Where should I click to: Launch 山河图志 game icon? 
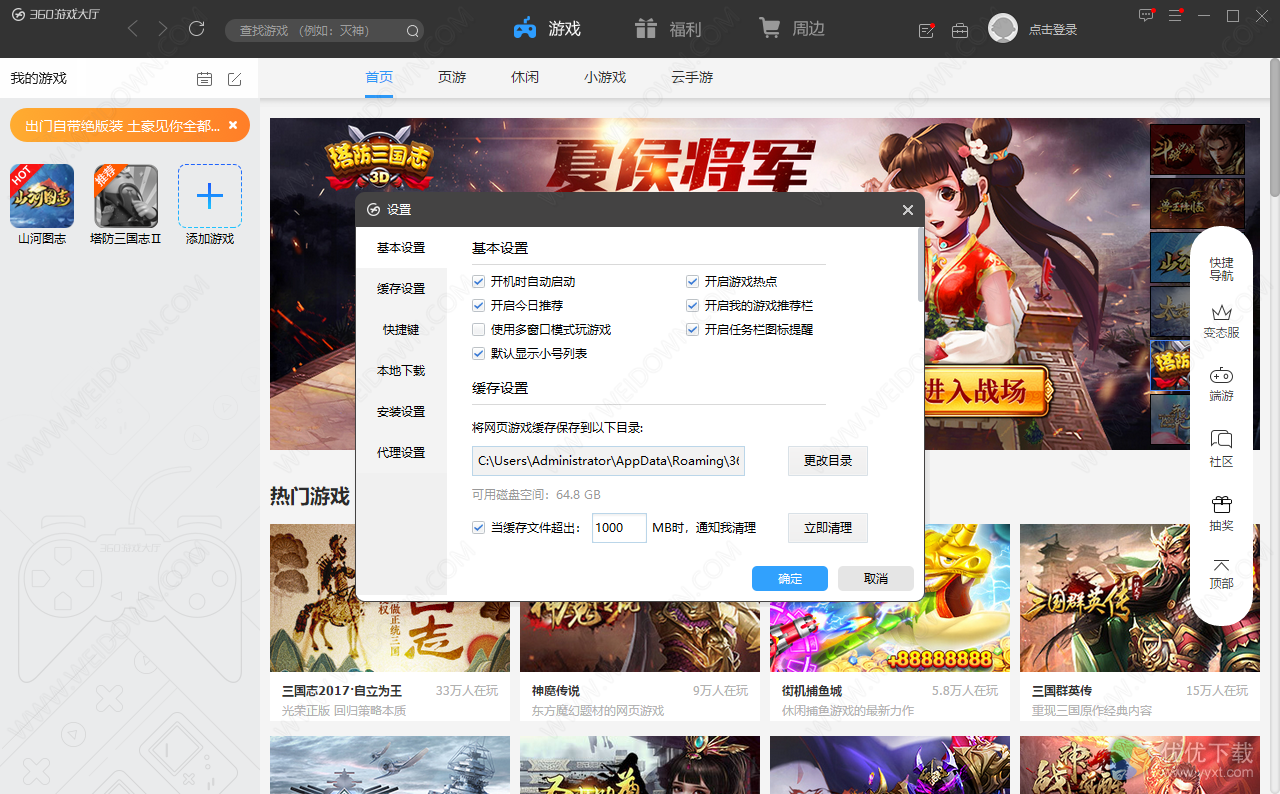click(42, 196)
